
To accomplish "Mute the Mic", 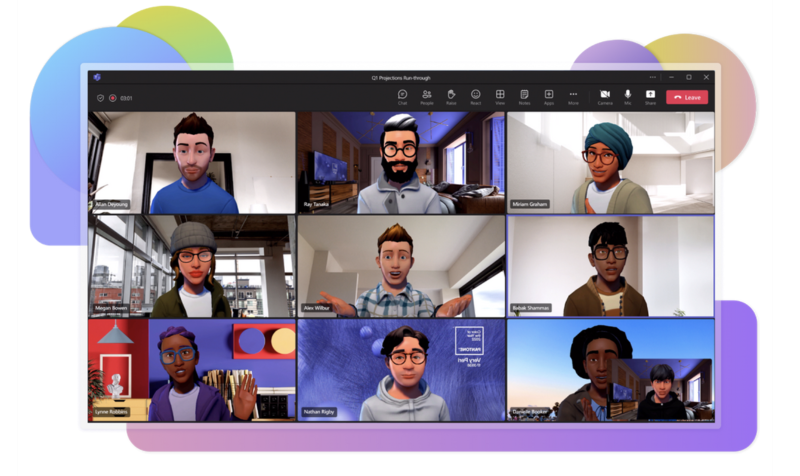I will [x=628, y=96].
